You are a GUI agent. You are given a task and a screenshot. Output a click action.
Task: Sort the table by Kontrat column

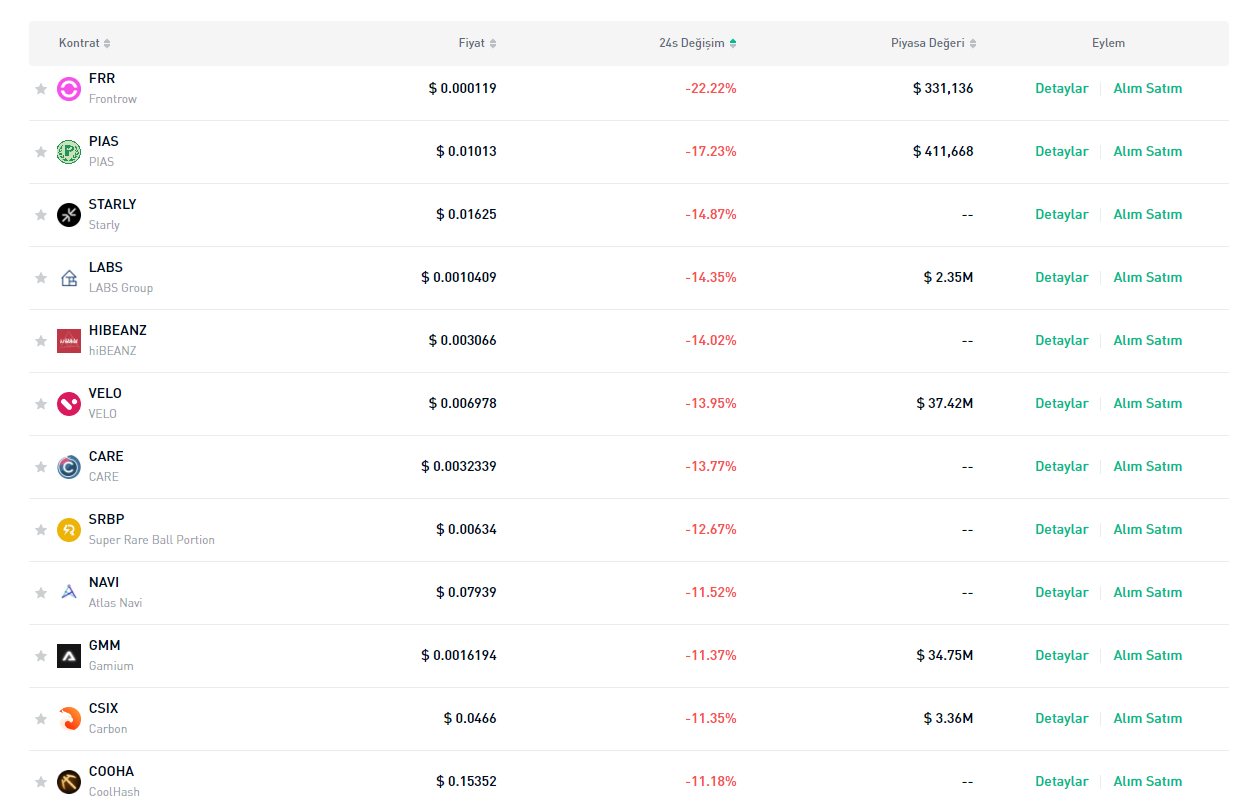[85, 43]
